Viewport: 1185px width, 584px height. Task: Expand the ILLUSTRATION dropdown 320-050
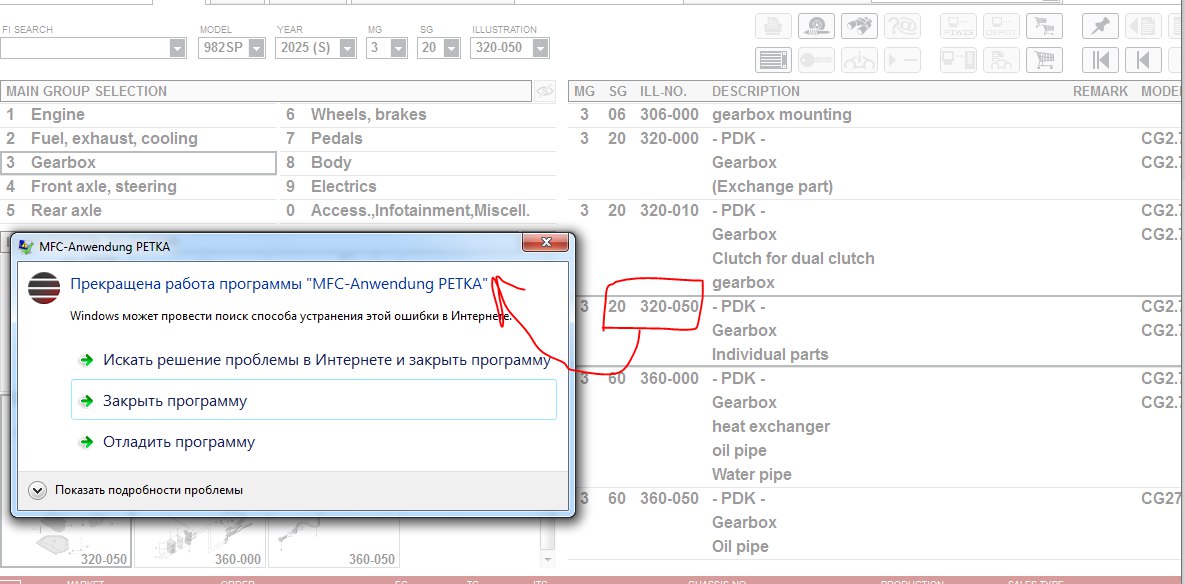click(540, 48)
